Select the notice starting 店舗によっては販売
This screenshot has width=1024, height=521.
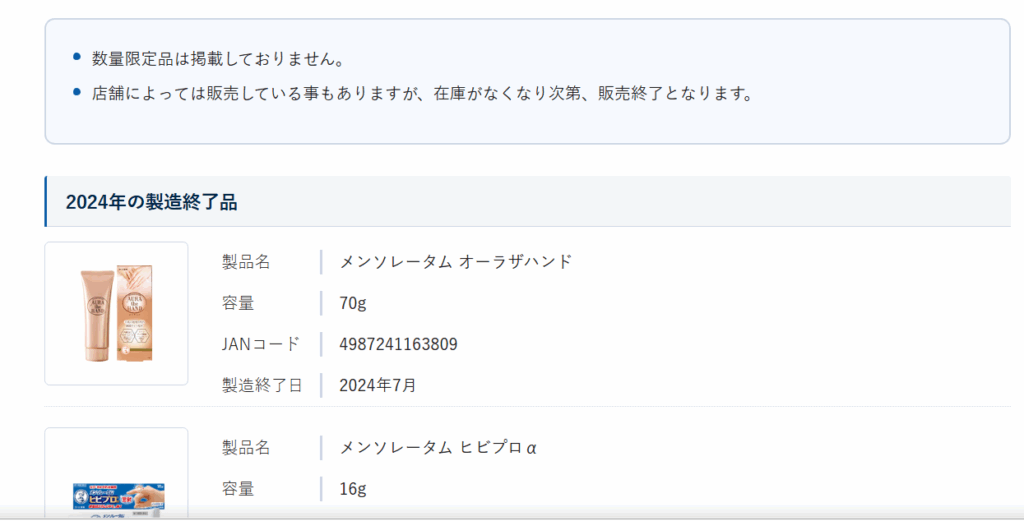point(423,93)
